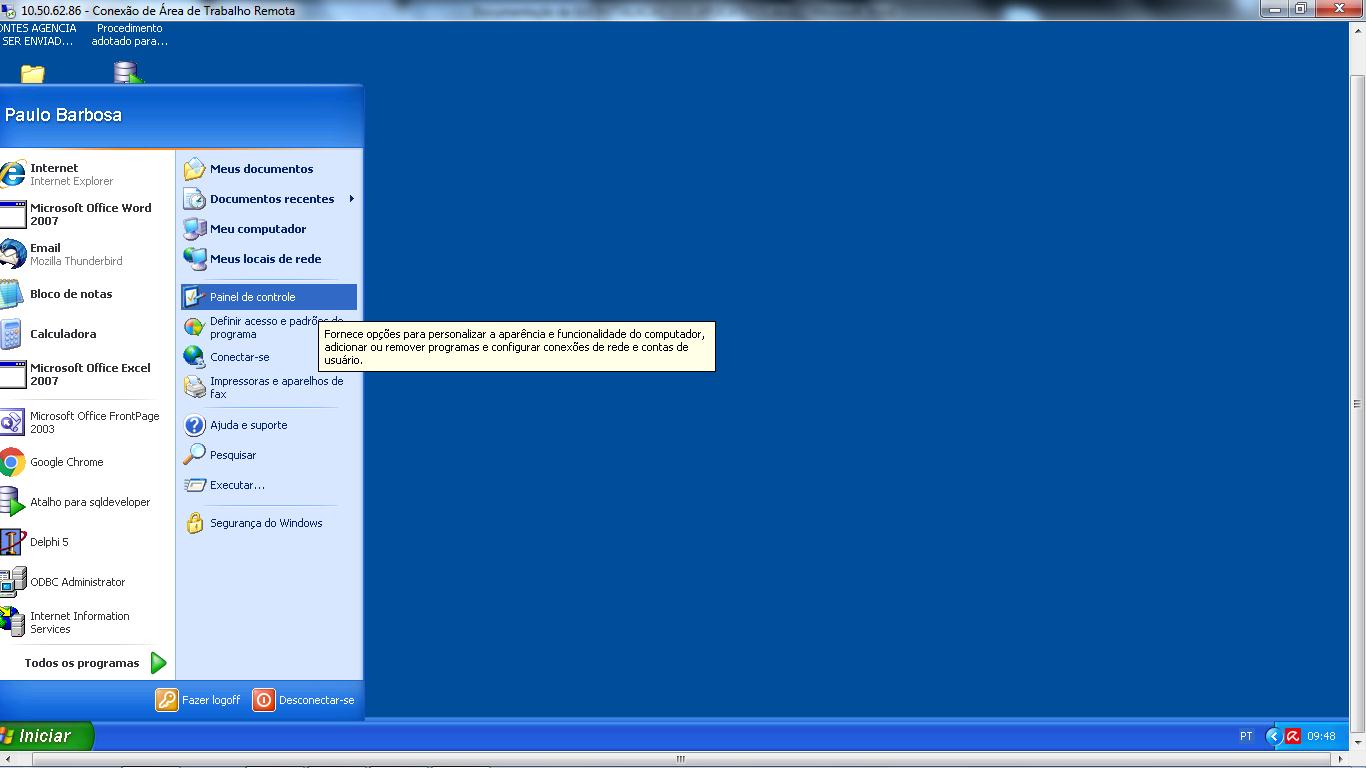
Task: Click the Avira antivirus tray icon
Action: [1292, 736]
